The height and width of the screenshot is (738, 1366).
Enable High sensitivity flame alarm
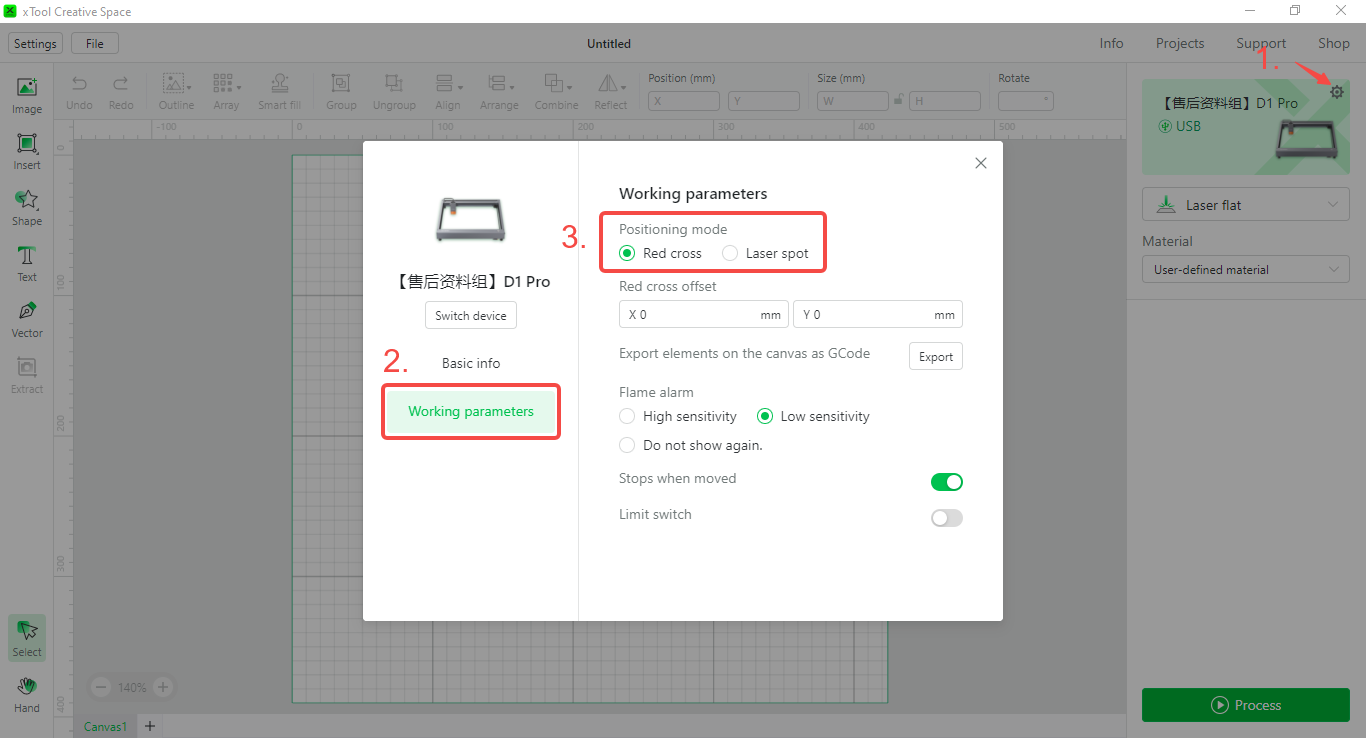click(627, 416)
